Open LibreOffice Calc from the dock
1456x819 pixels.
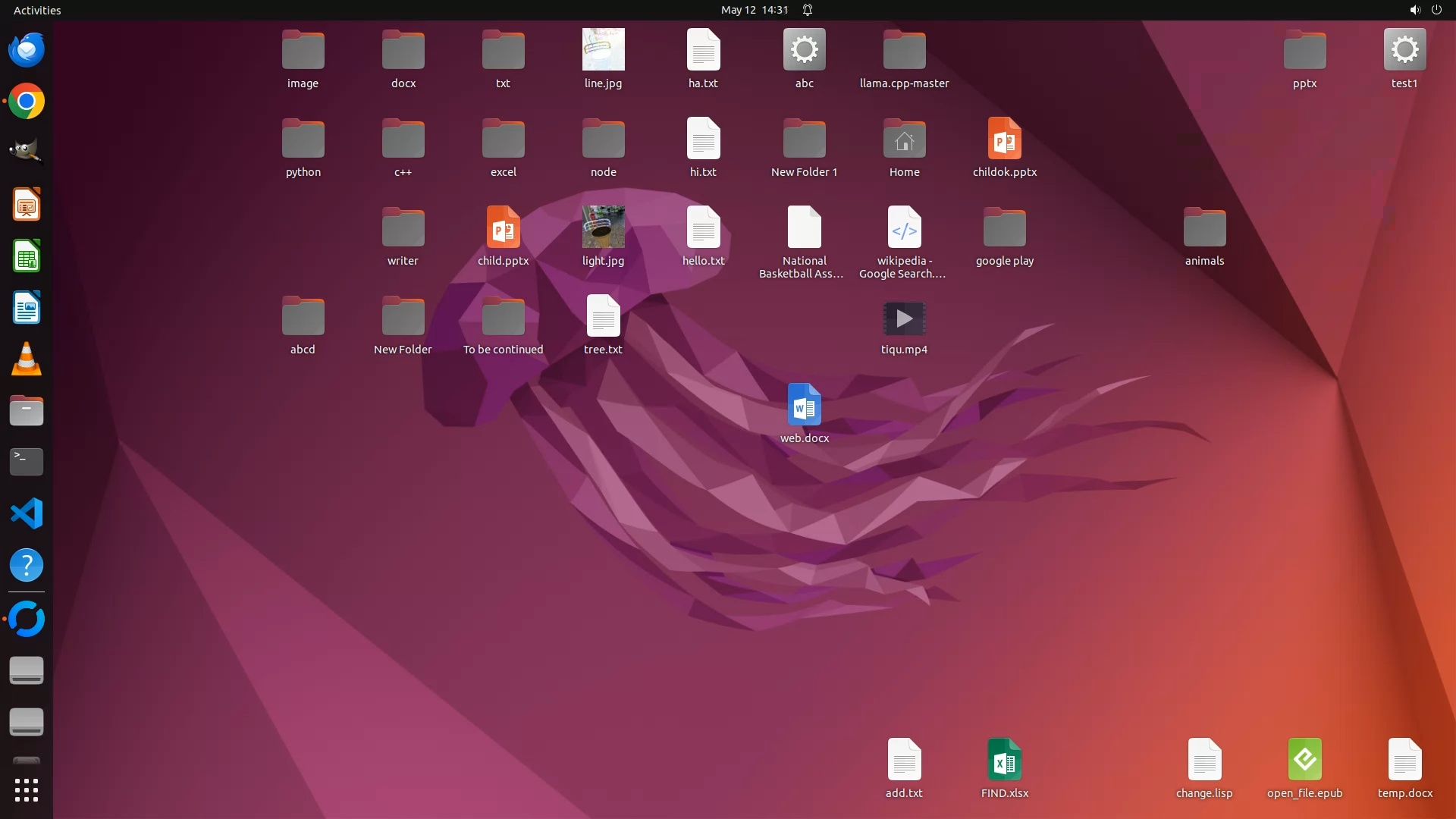[27, 256]
